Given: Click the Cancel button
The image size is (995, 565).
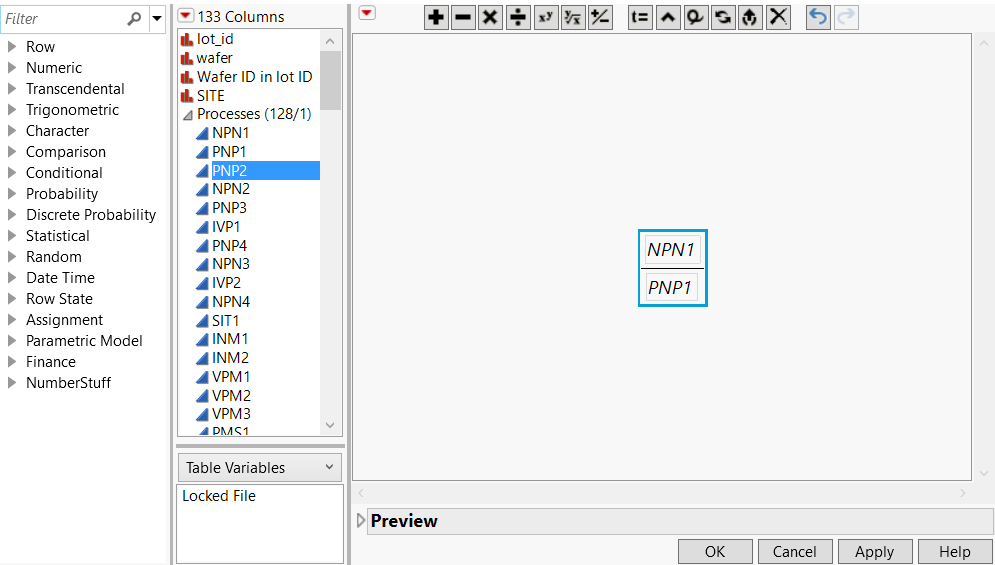Looking at the screenshot, I should pyautogui.click(x=794, y=552).
